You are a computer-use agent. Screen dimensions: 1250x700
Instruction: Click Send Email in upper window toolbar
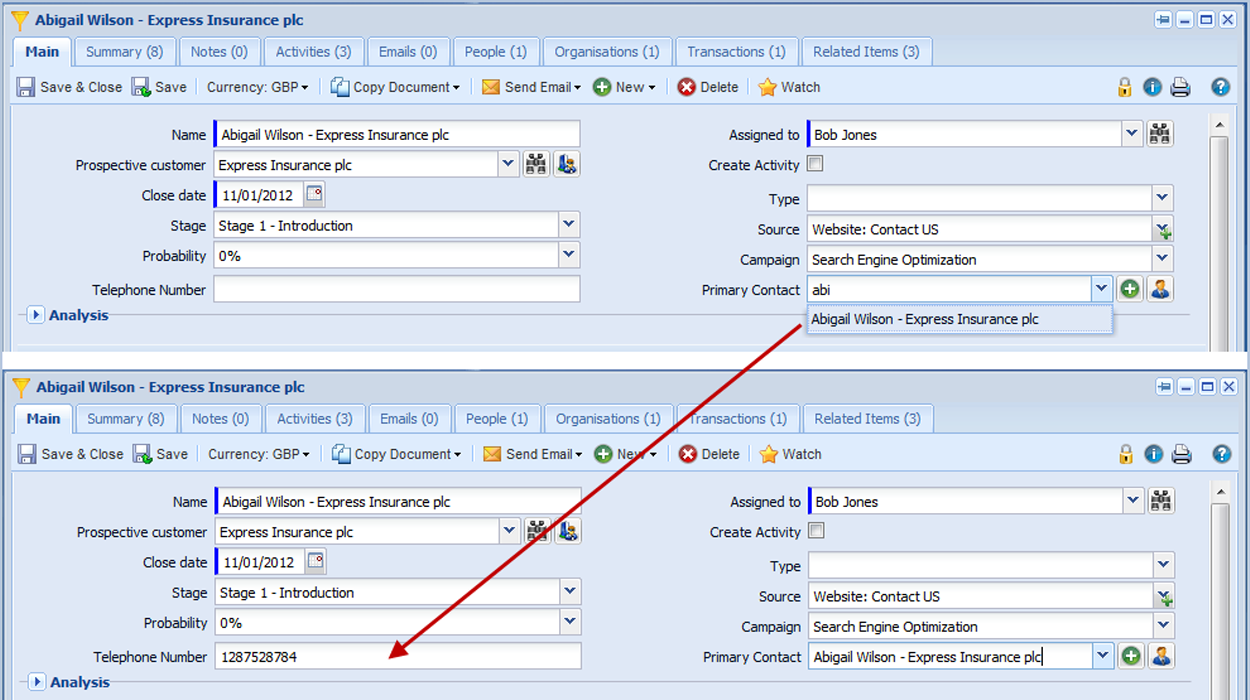point(531,87)
